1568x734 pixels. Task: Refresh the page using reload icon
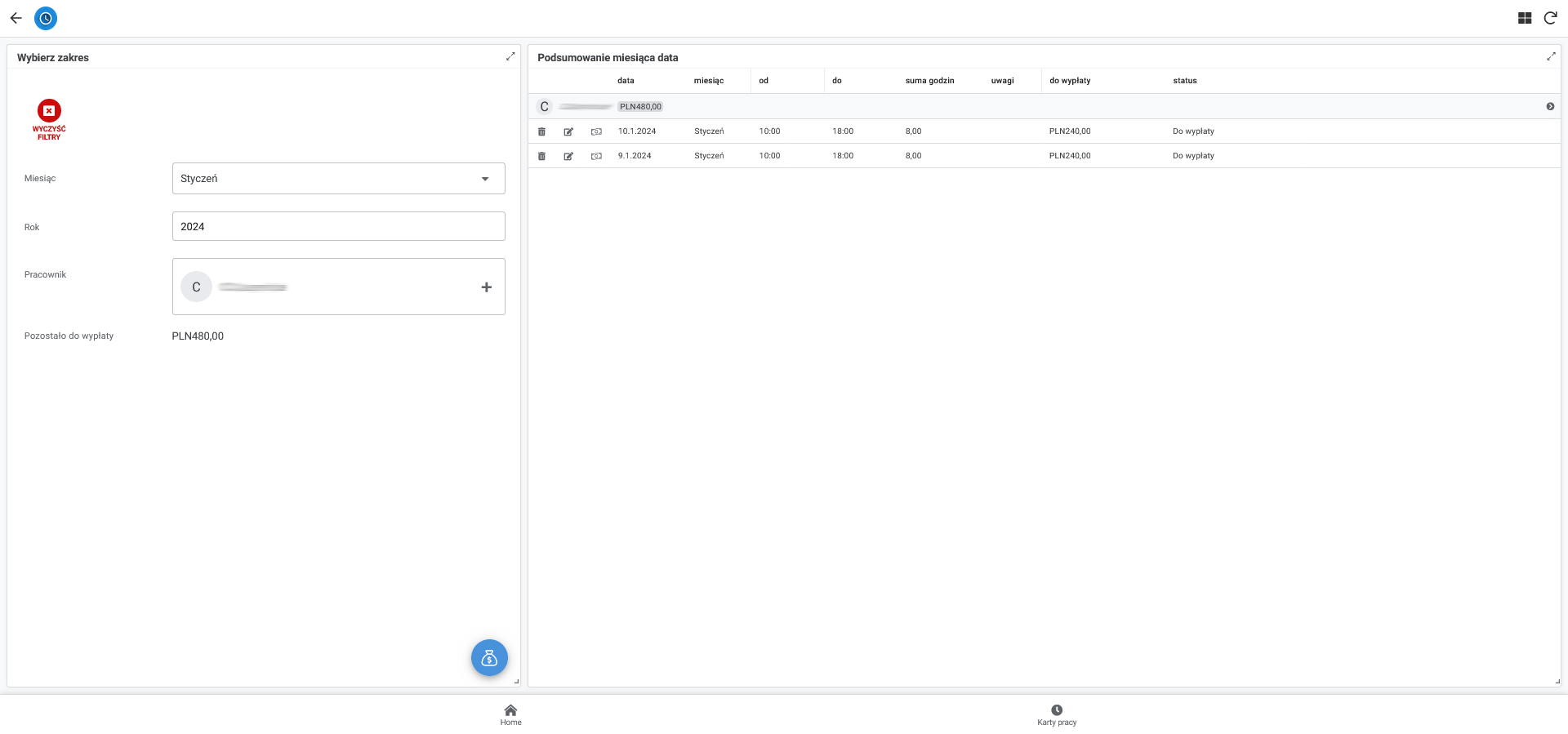(1550, 18)
